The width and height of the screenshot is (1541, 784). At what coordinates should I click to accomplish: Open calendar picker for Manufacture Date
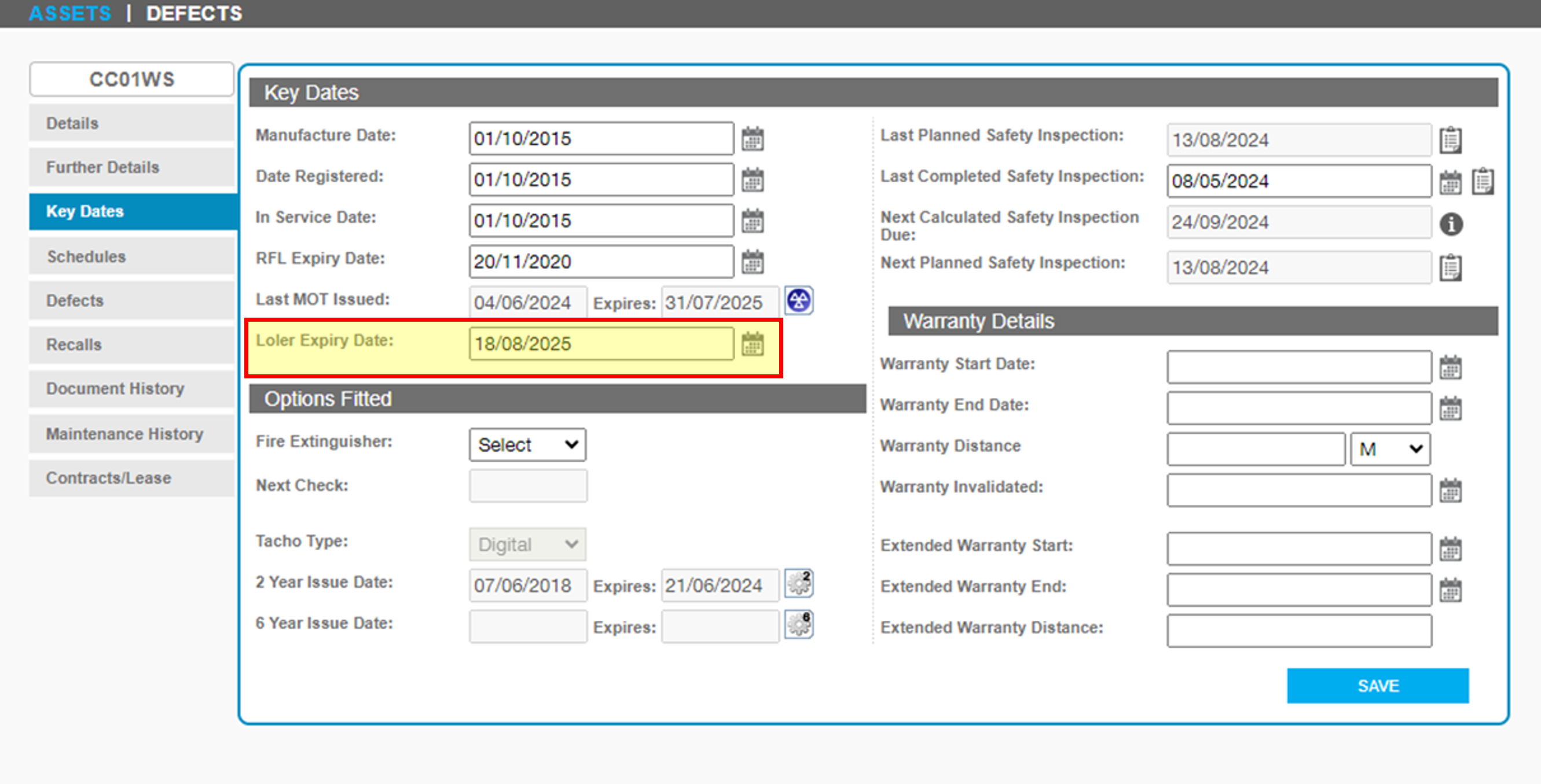753,139
